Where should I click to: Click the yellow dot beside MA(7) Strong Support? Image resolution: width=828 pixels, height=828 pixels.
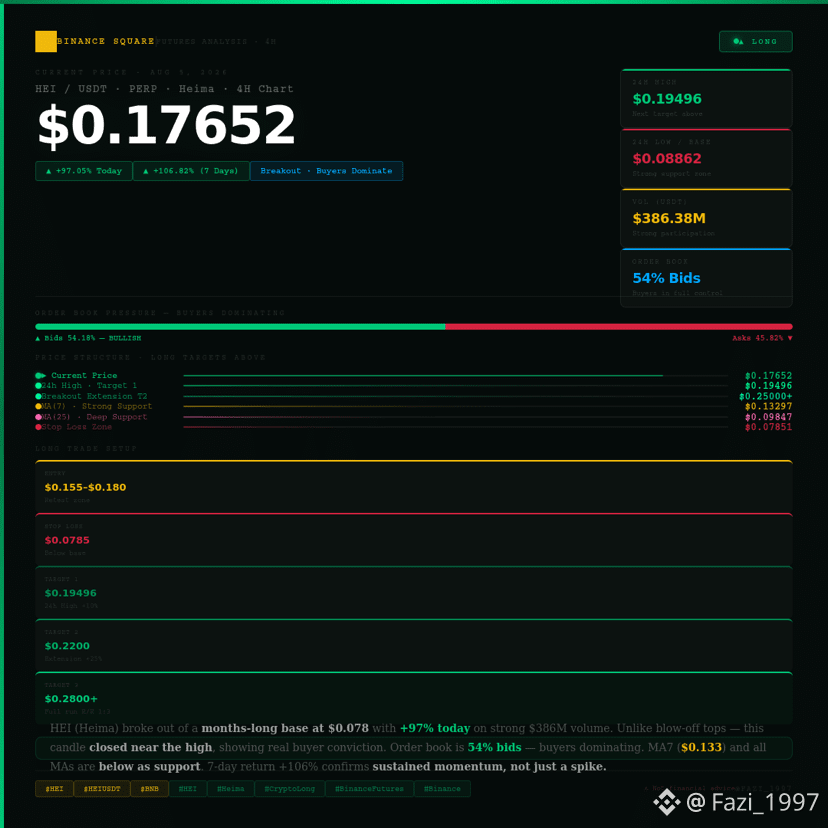39,407
